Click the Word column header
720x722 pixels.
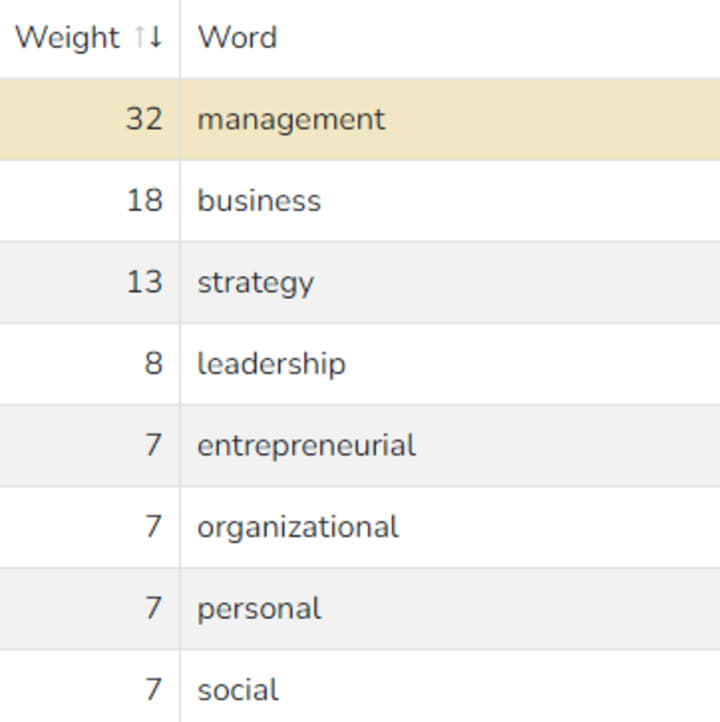(x=237, y=38)
